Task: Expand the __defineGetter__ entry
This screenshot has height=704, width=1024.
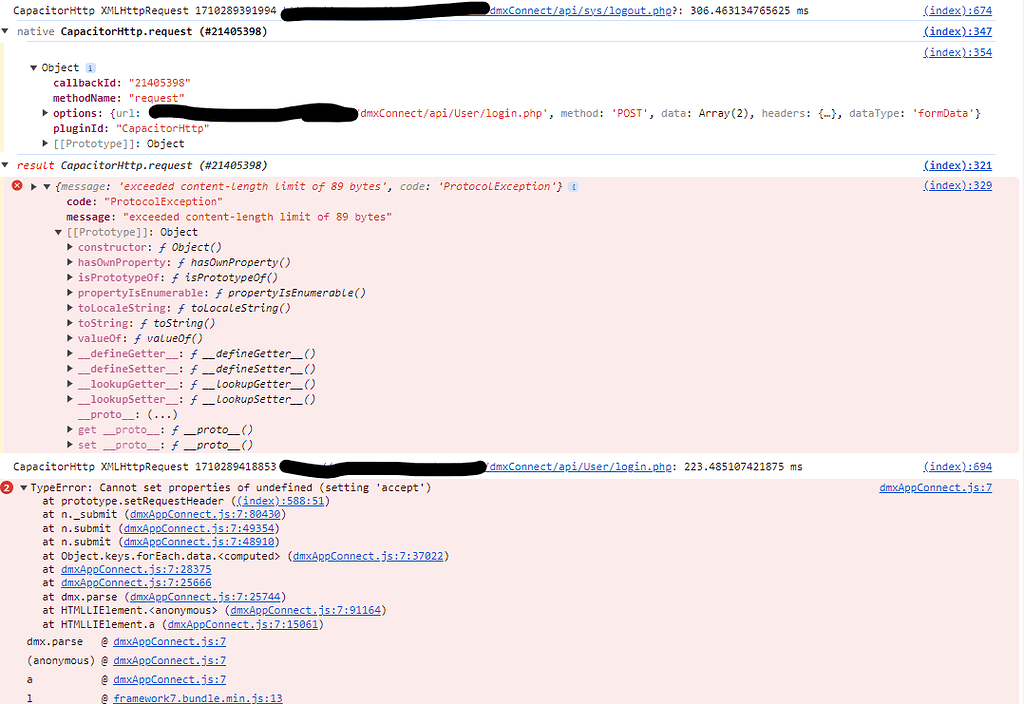Action: point(70,354)
